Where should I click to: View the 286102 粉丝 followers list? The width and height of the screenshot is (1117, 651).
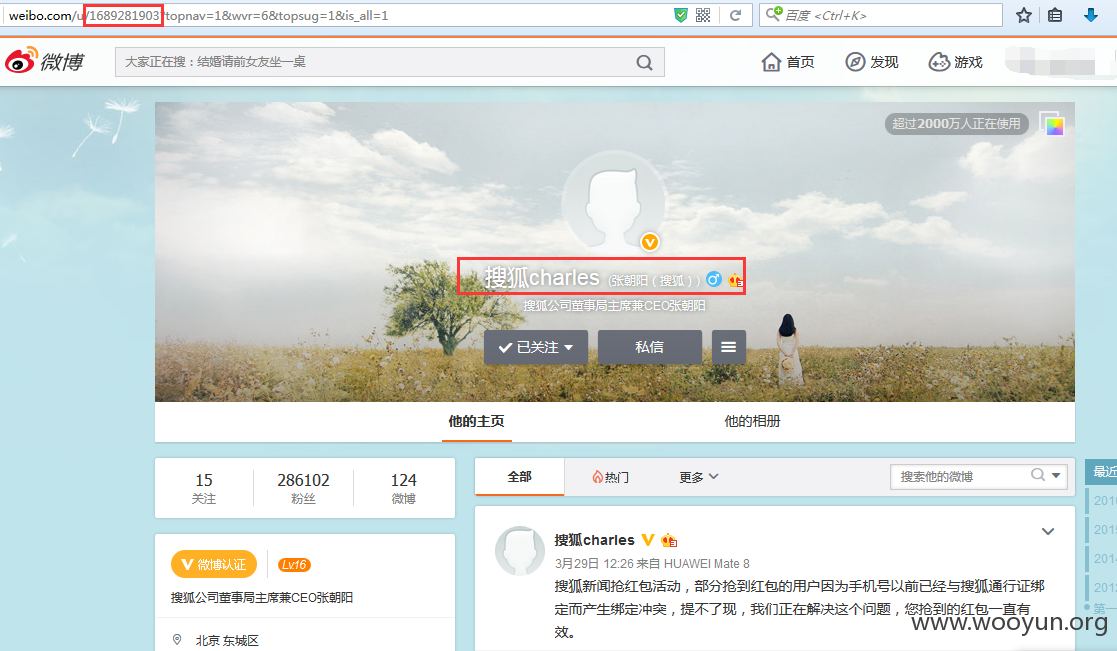point(303,488)
